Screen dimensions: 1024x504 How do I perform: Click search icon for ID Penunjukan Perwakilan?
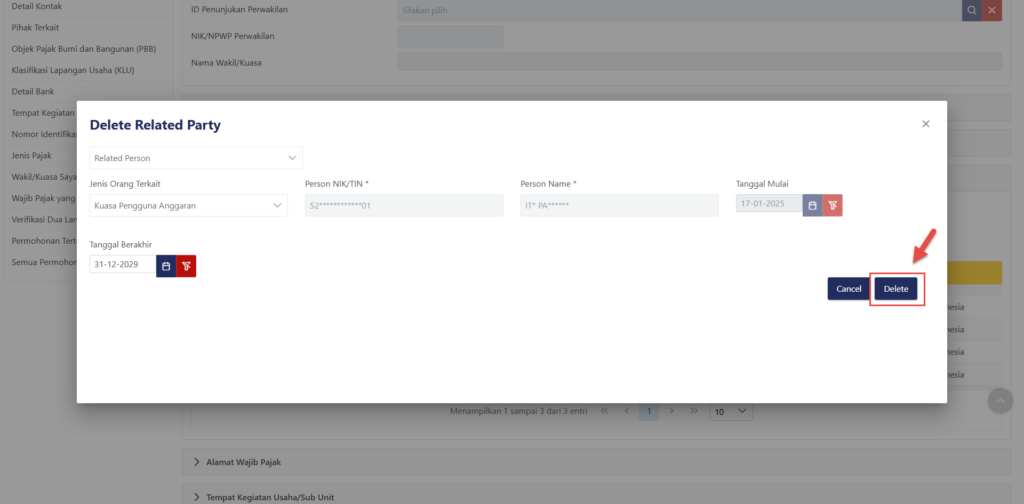click(x=971, y=11)
